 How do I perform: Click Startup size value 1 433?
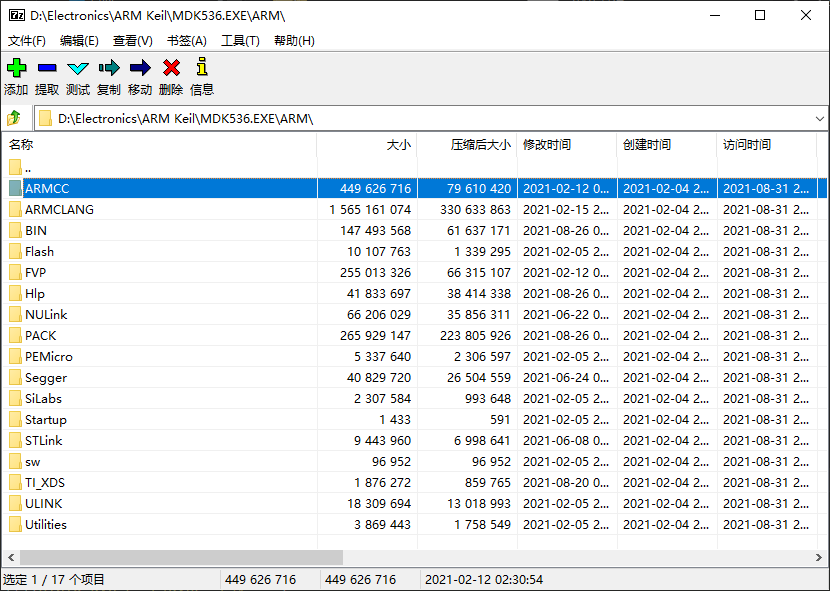click(395, 420)
